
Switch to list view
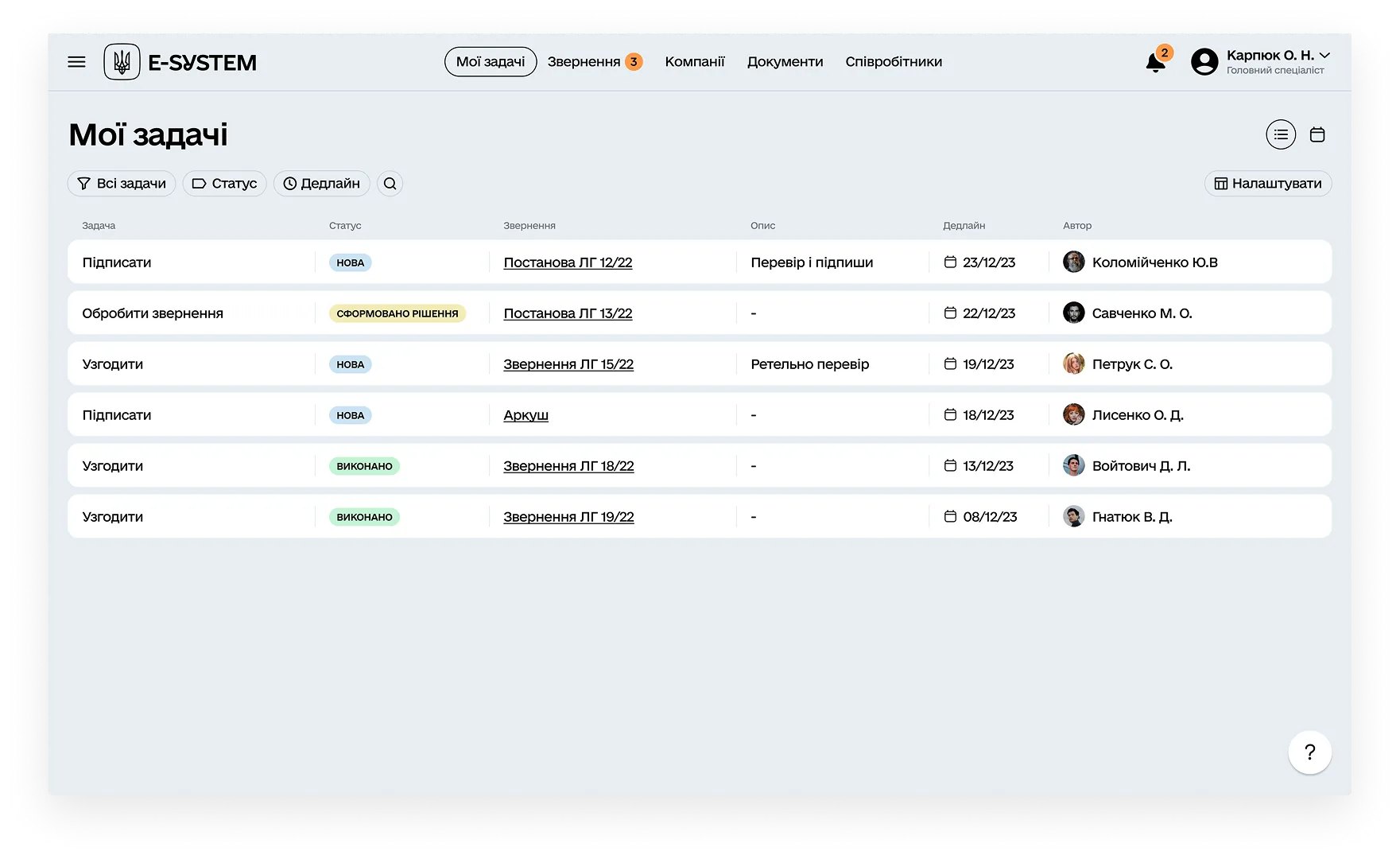point(1281,134)
